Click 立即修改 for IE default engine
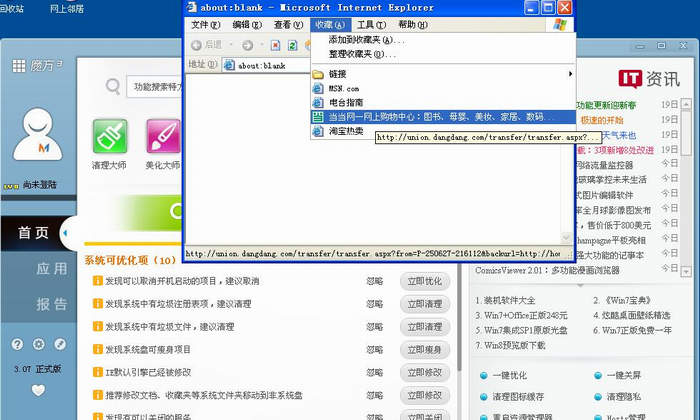700x420 pixels. pyautogui.click(x=425, y=372)
